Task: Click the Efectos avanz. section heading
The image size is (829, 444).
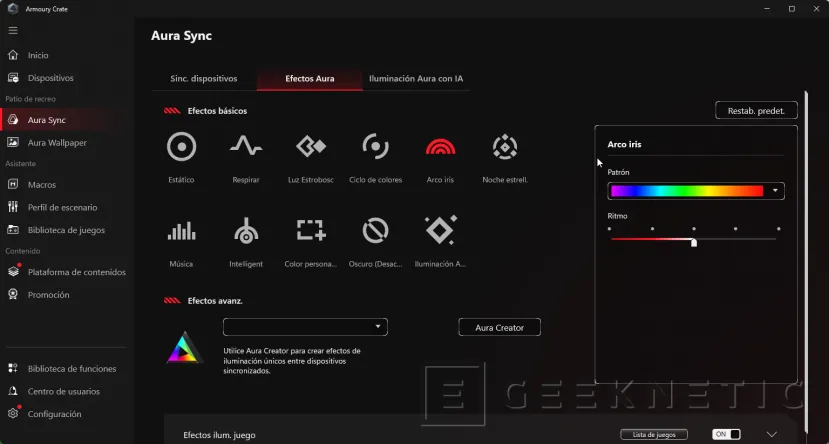Action: pyautogui.click(x=215, y=301)
